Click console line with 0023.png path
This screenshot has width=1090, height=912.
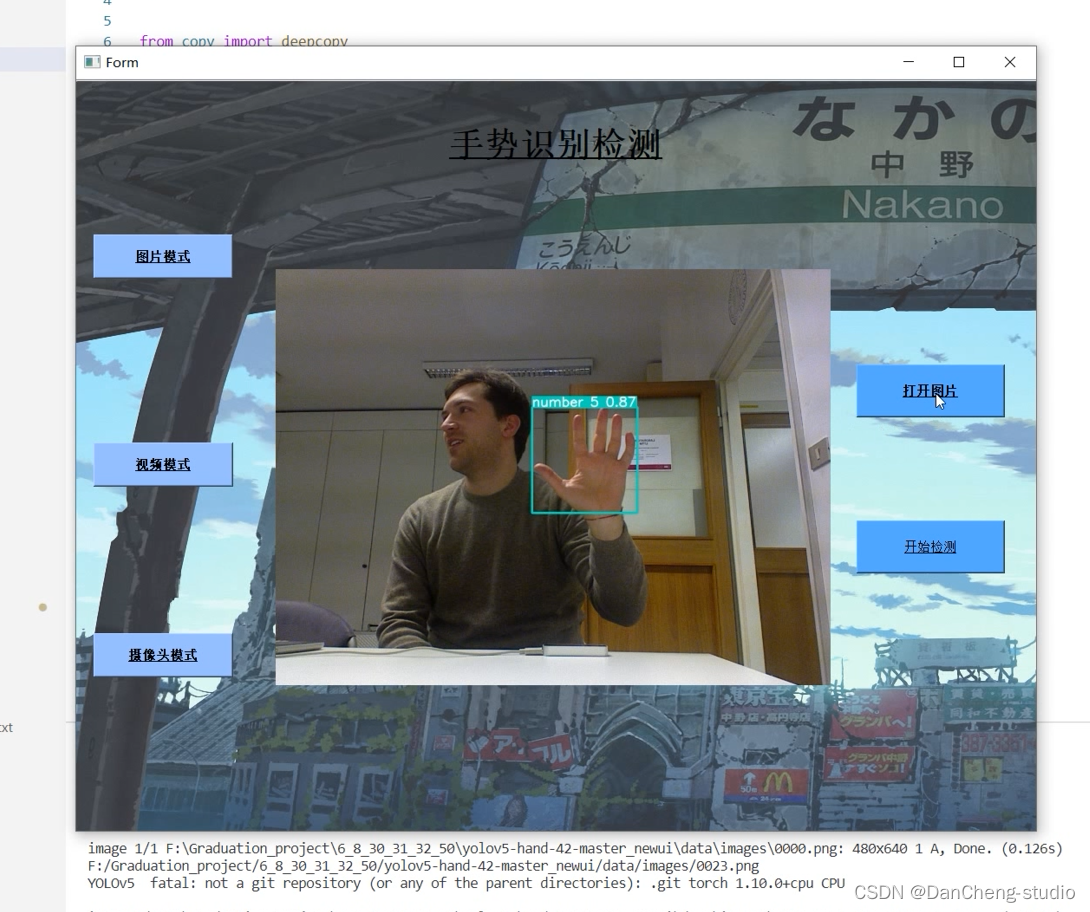point(423,865)
